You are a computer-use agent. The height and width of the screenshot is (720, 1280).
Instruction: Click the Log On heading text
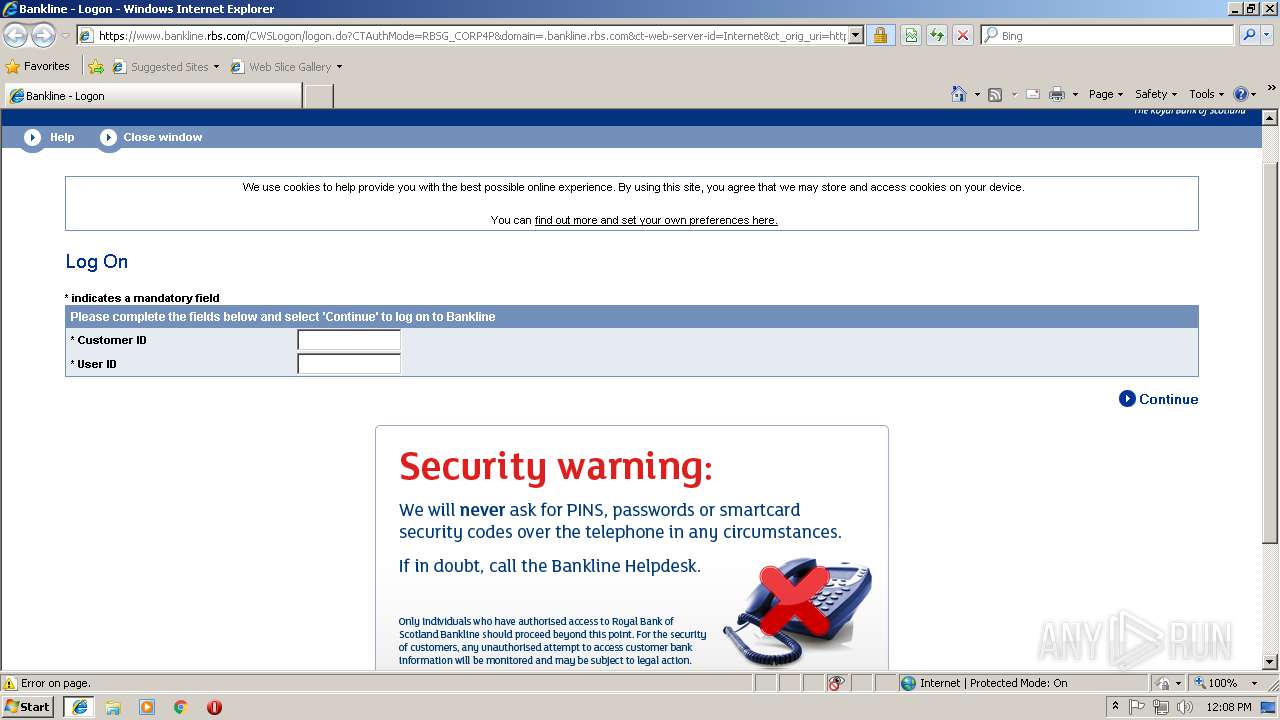(97, 262)
